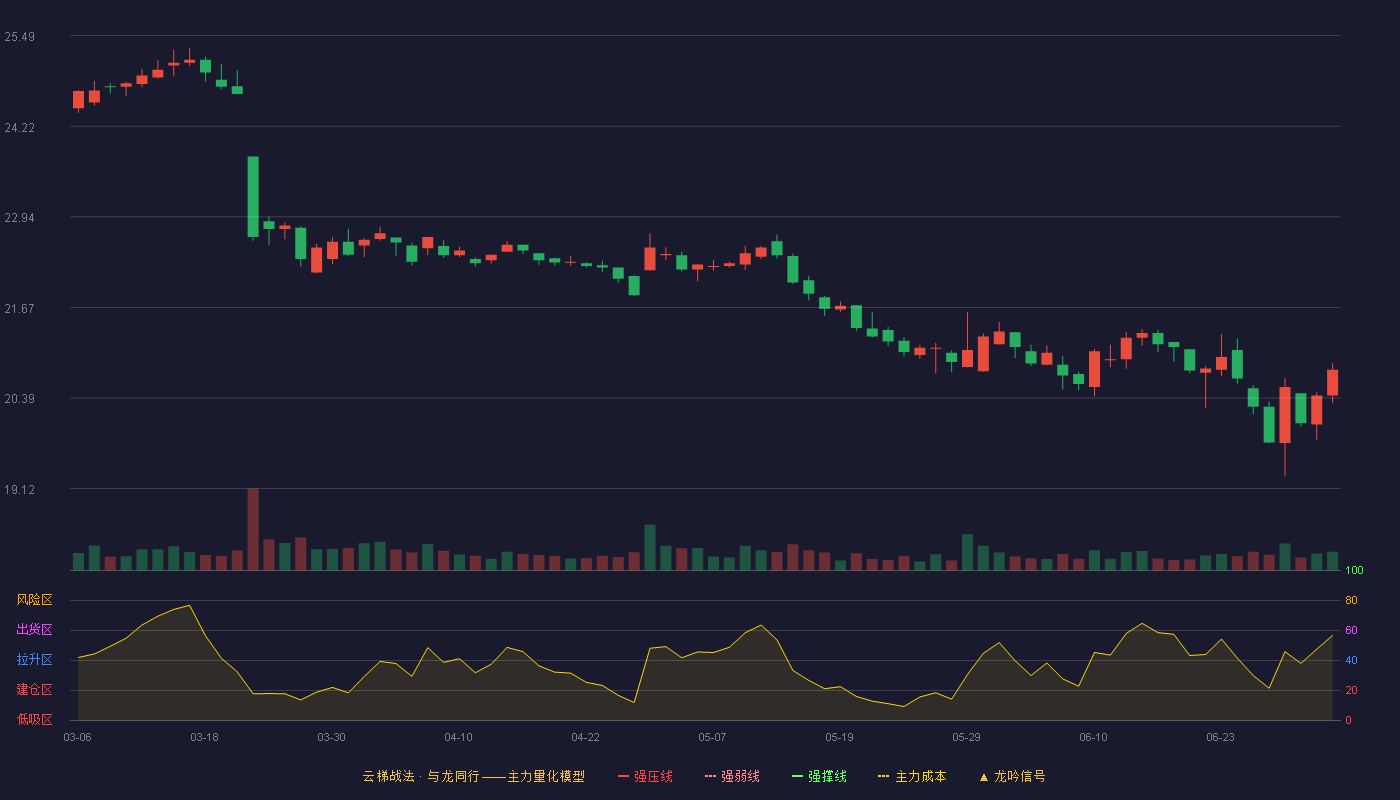Toggle the 主力成本 legend item
Image resolution: width=1400 pixels, height=800 pixels.
[912, 776]
